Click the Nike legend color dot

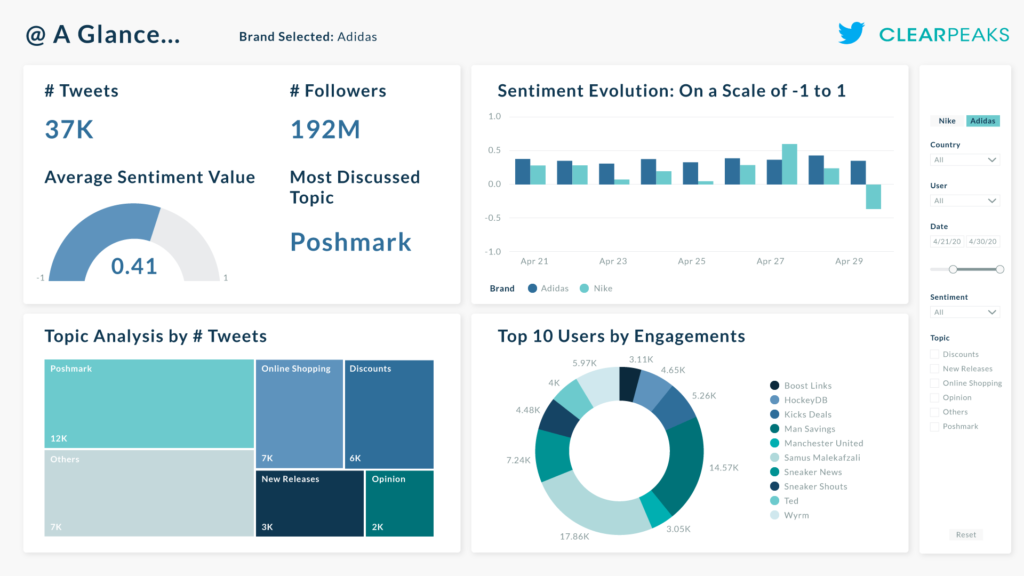point(584,288)
